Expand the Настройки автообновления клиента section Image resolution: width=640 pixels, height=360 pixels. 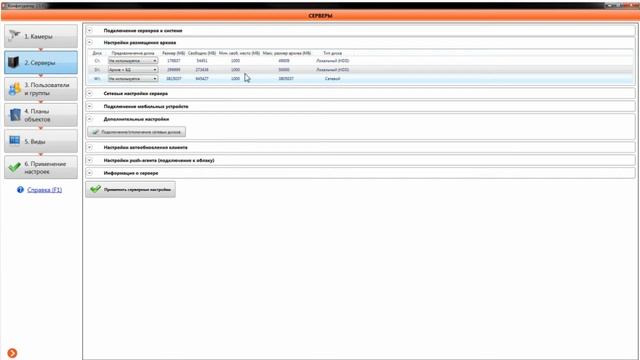pyautogui.click(x=90, y=147)
